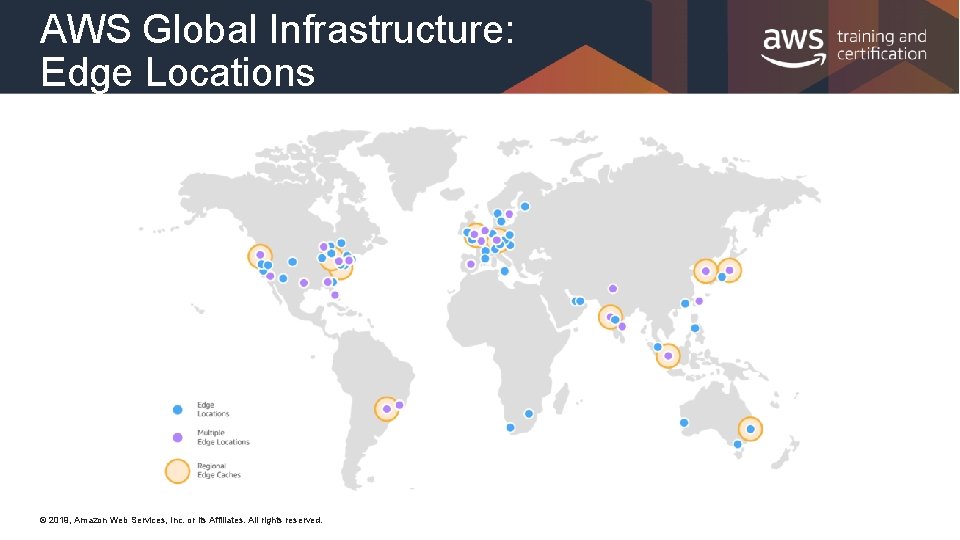
Task: Click the blue Edge Locations legend dot
Action: tap(178, 410)
